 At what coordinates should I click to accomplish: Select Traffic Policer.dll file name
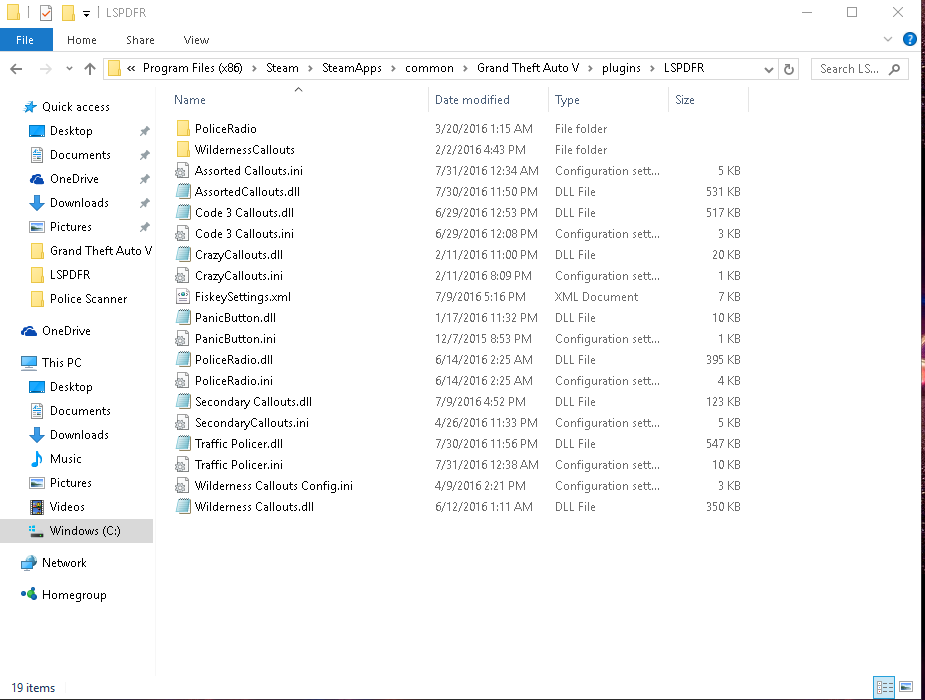pyautogui.click(x=239, y=443)
